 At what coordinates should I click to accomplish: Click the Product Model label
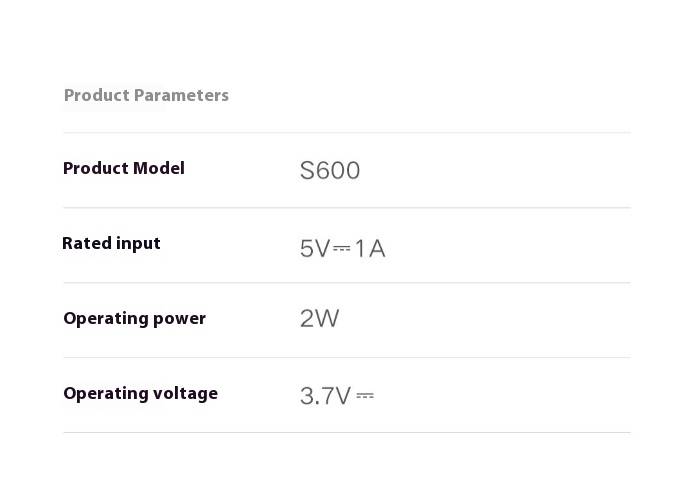(124, 168)
